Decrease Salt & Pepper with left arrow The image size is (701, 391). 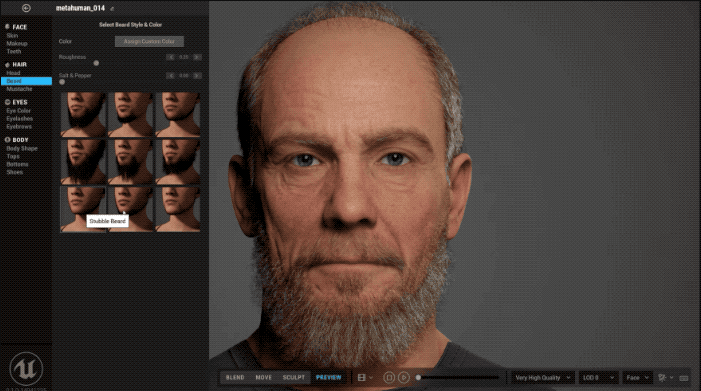point(170,76)
